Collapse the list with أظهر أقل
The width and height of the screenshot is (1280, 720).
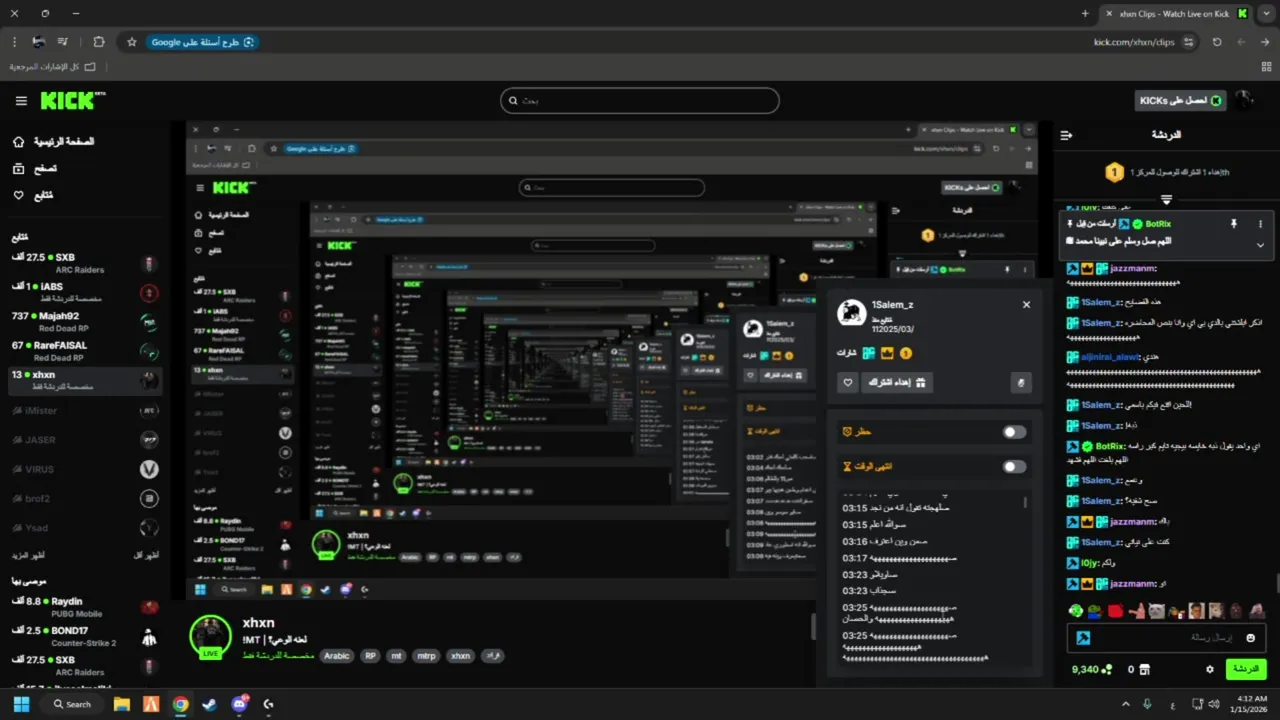coord(146,555)
